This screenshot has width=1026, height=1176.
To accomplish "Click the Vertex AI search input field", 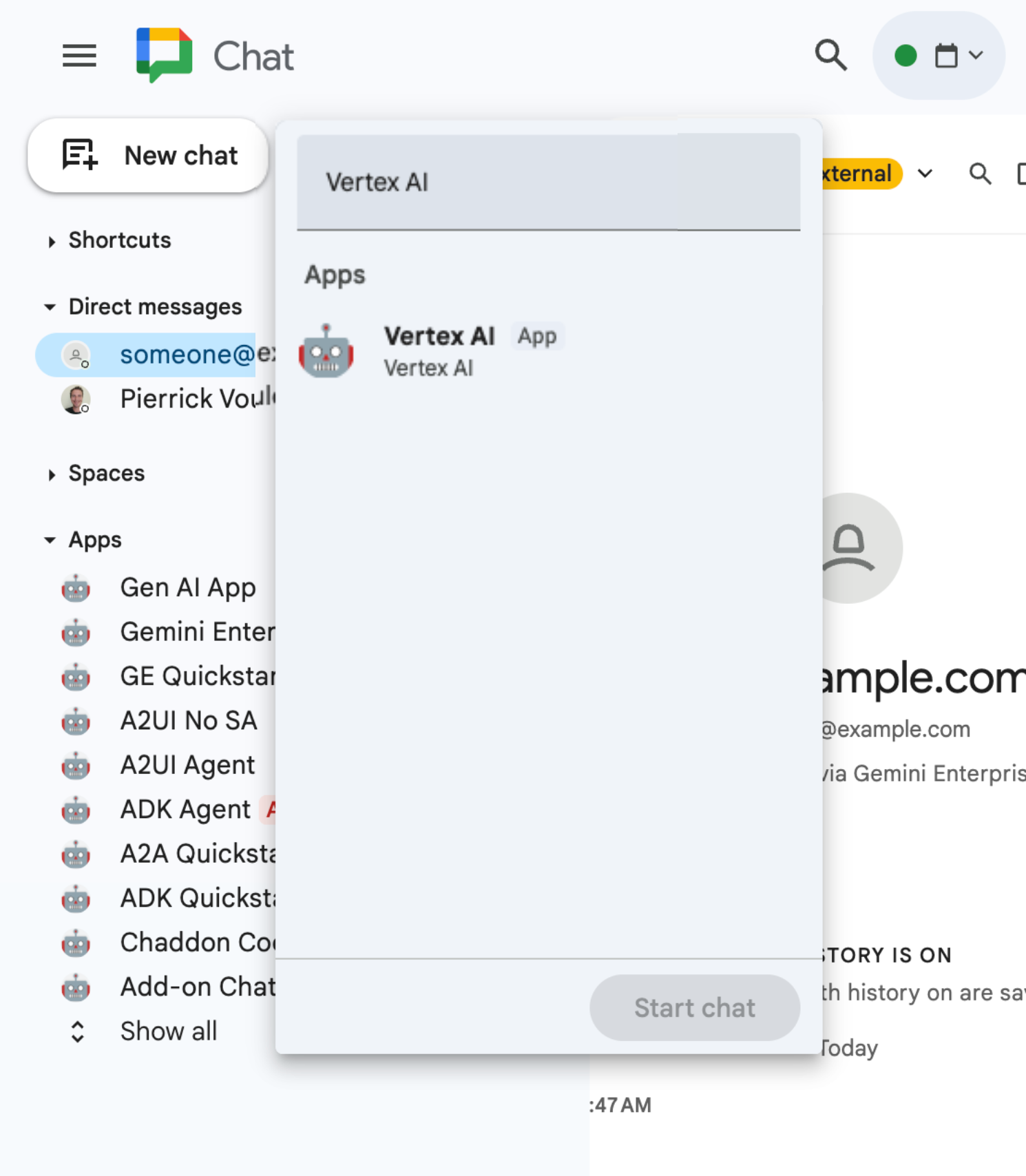I will (x=548, y=182).
